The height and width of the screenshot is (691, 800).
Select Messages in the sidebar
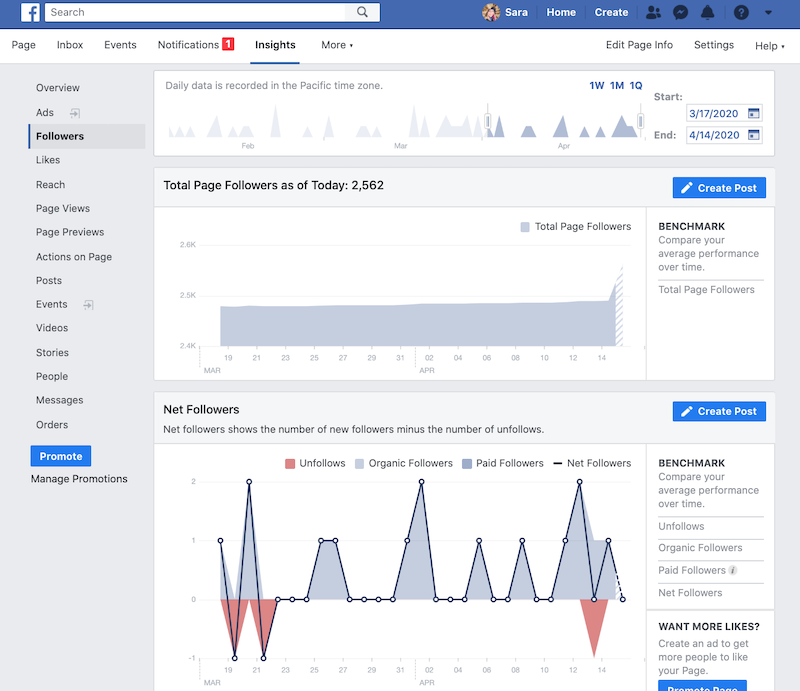pyautogui.click(x=60, y=400)
